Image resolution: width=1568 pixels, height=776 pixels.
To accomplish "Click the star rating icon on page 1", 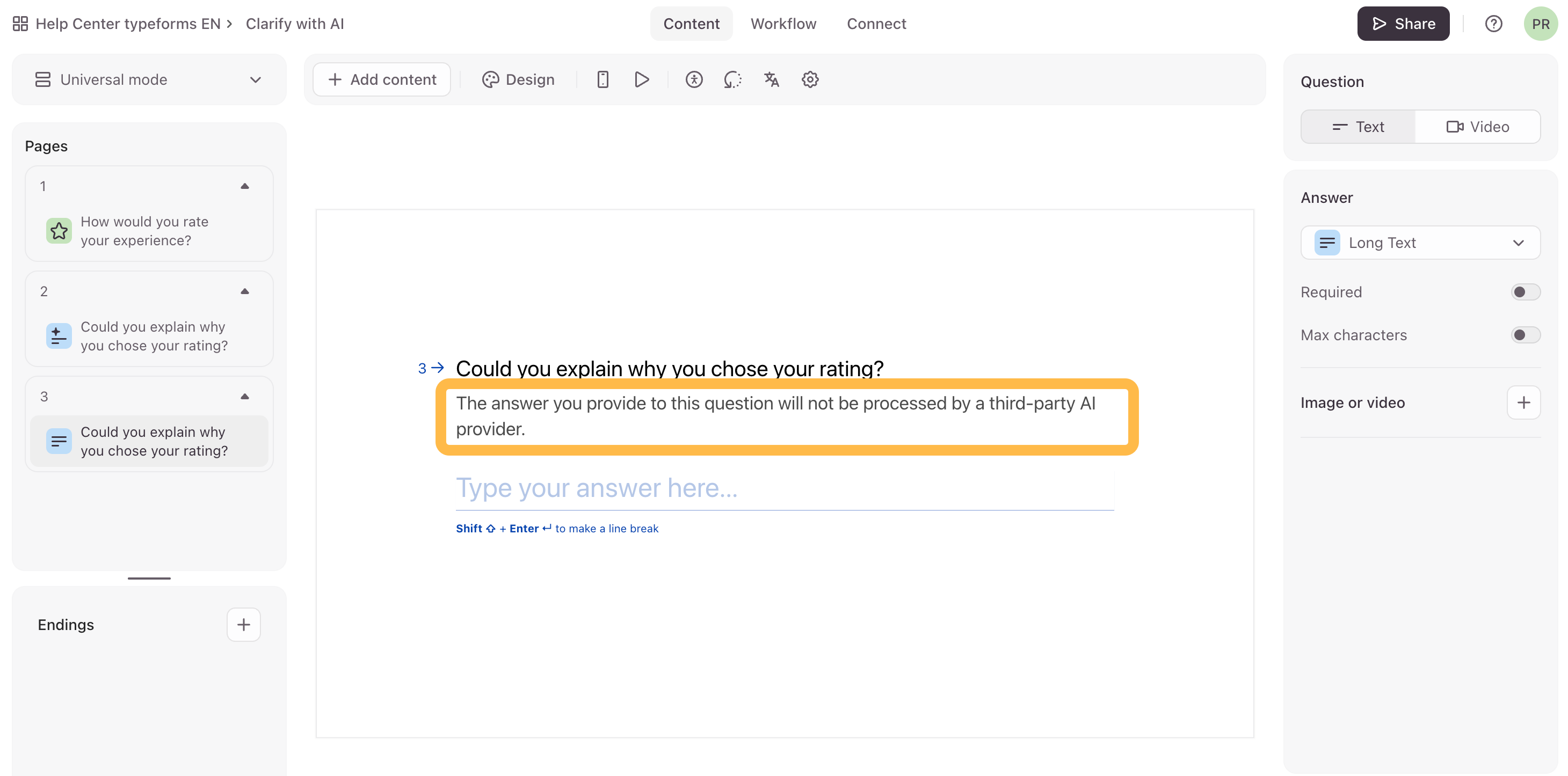I will (59, 231).
